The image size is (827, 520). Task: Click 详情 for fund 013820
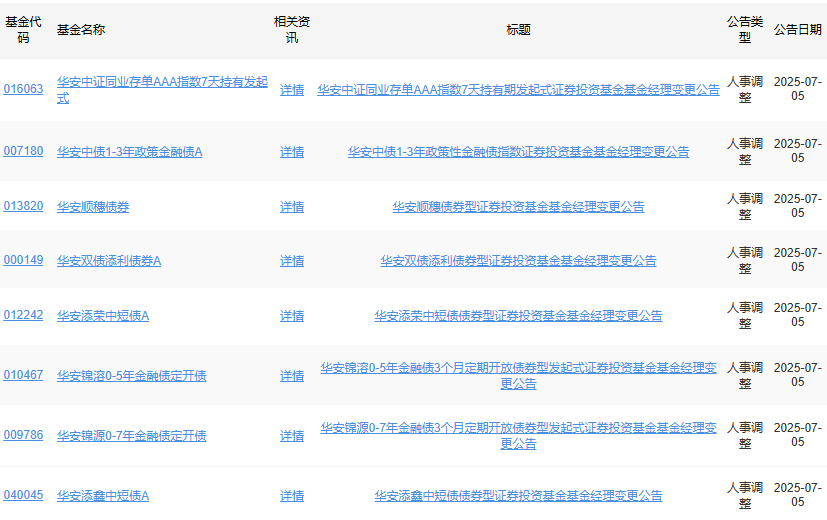[x=292, y=207]
